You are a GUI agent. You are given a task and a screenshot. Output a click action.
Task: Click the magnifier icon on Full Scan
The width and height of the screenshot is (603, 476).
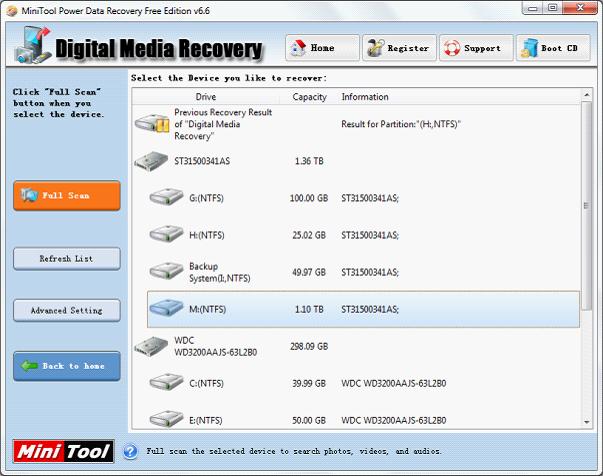30,195
